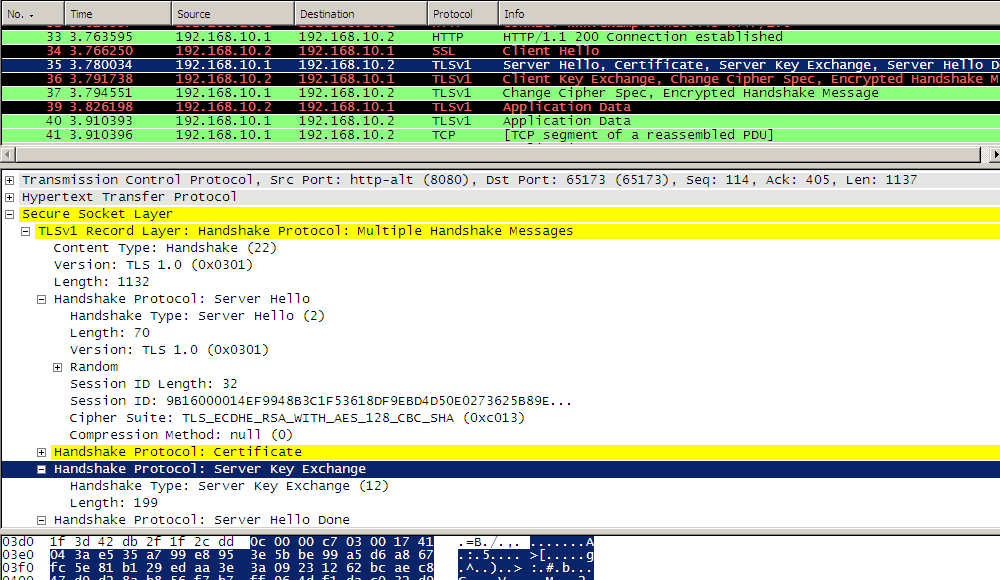The image size is (1000, 580).
Task: Select Handshake Type: Server Hello (2) field
Action: point(197,316)
